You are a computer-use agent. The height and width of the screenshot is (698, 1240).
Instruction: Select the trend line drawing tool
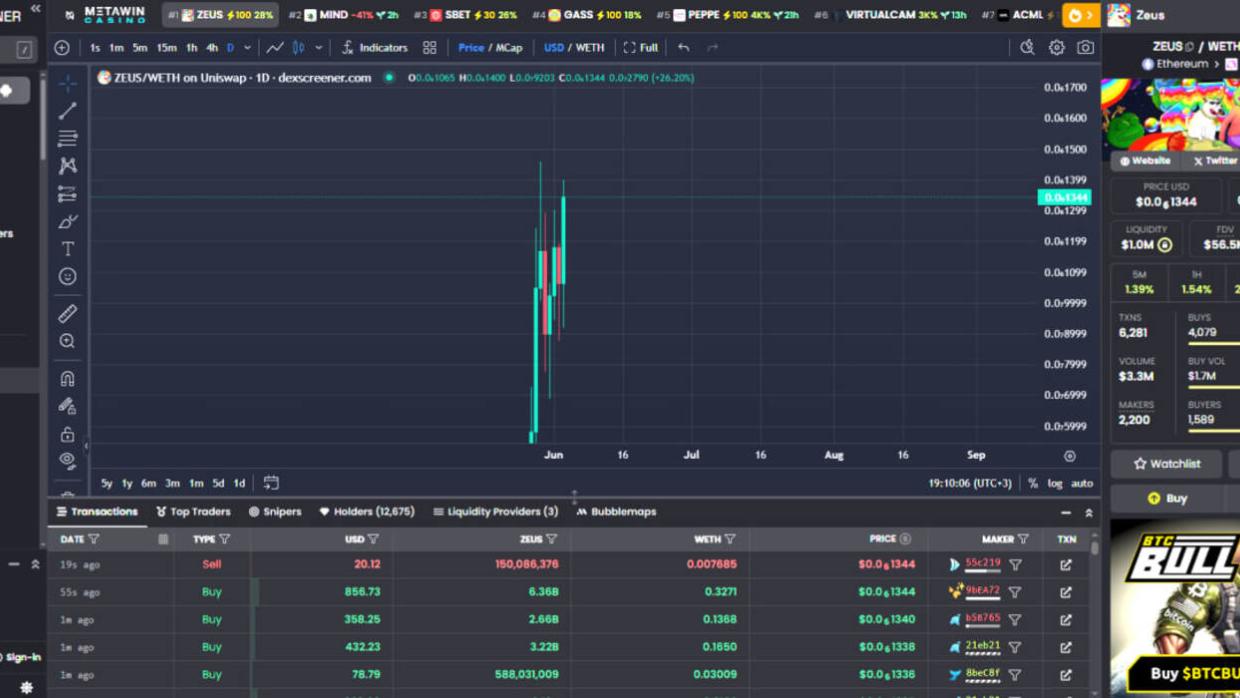(x=67, y=111)
